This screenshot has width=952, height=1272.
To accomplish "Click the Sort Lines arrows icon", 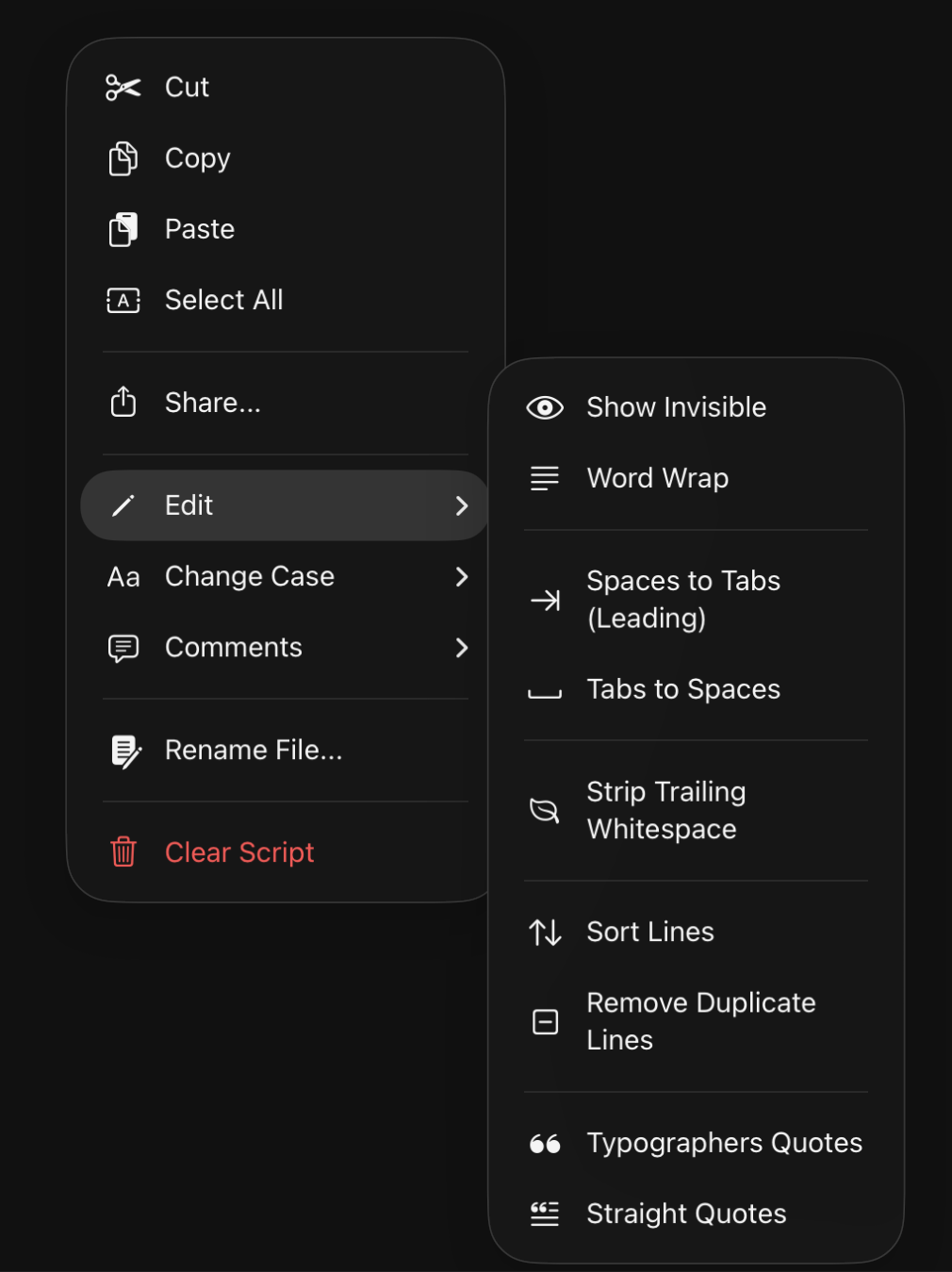I will click(x=545, y=933).
